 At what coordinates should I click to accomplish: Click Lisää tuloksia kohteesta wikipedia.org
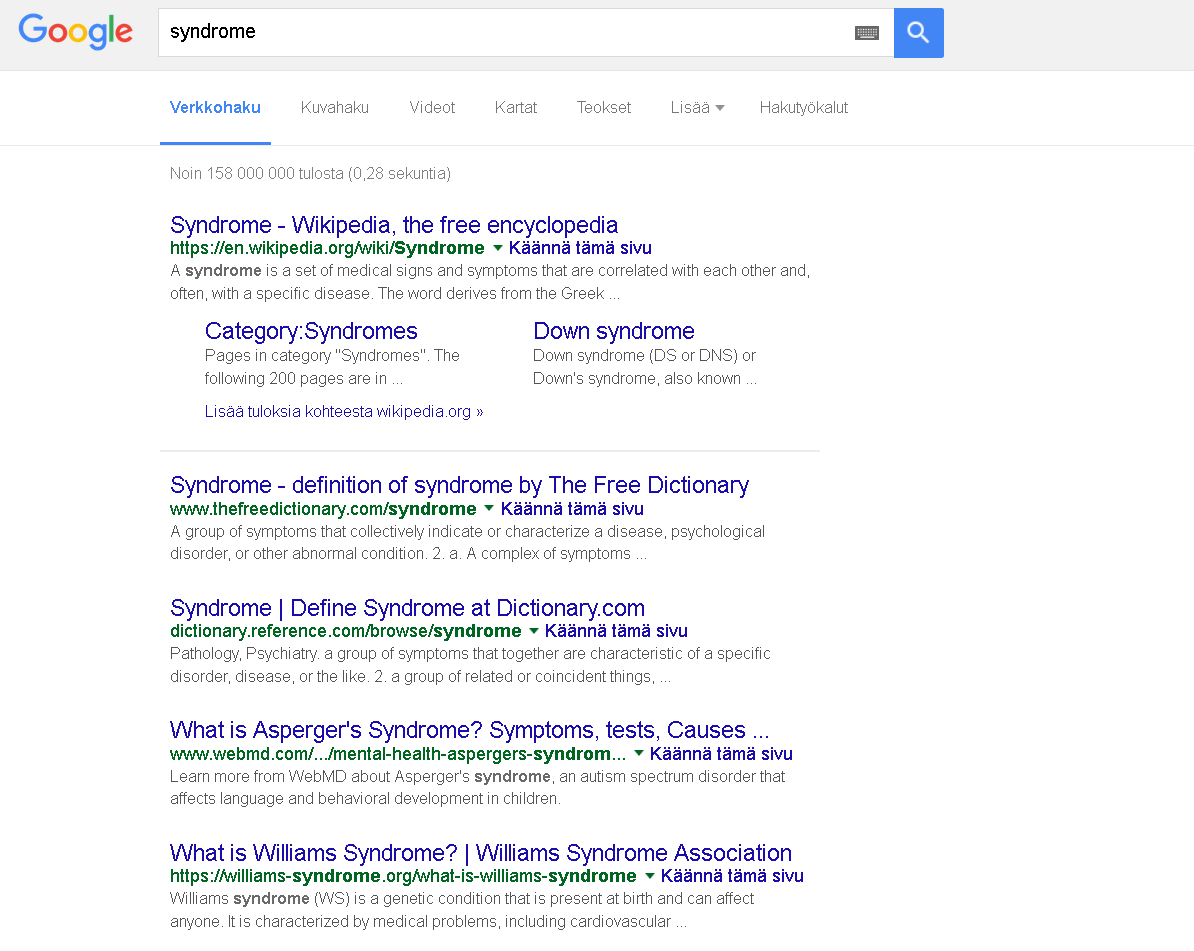point(344,412)
